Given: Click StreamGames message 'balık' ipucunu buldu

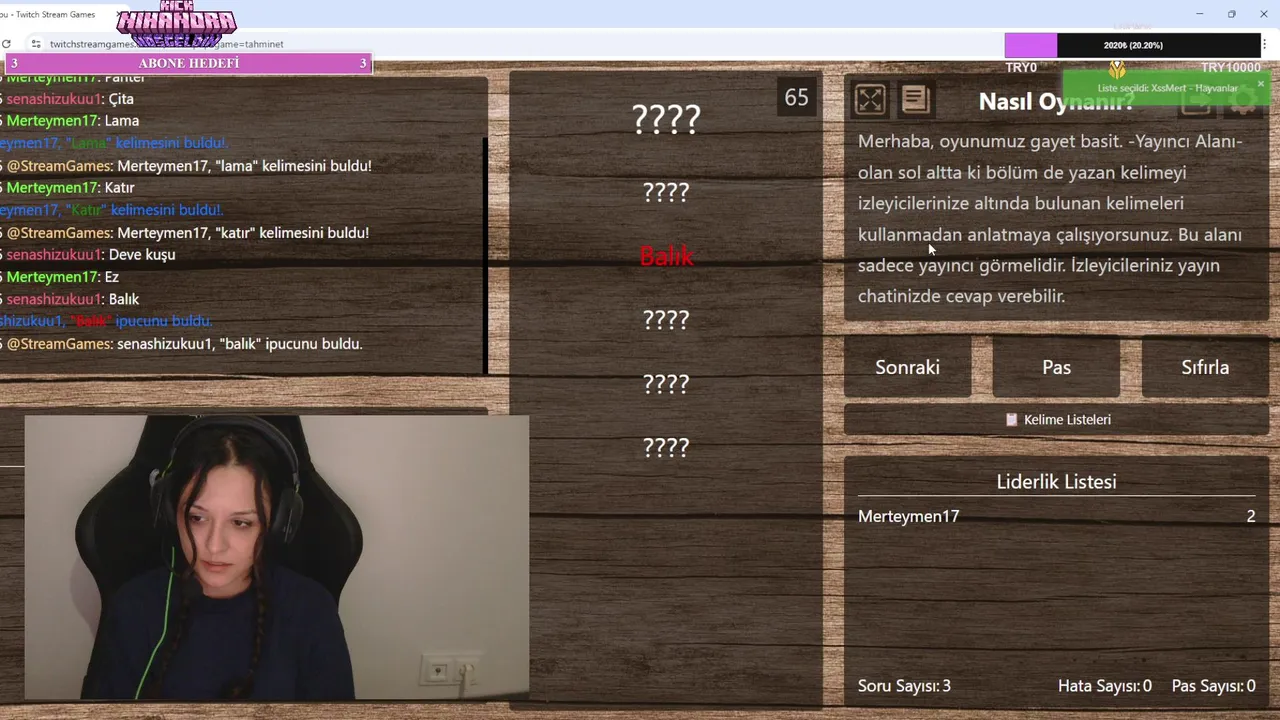Looking at the screenshot, I should pyautogui.click(x=184, y=344).
